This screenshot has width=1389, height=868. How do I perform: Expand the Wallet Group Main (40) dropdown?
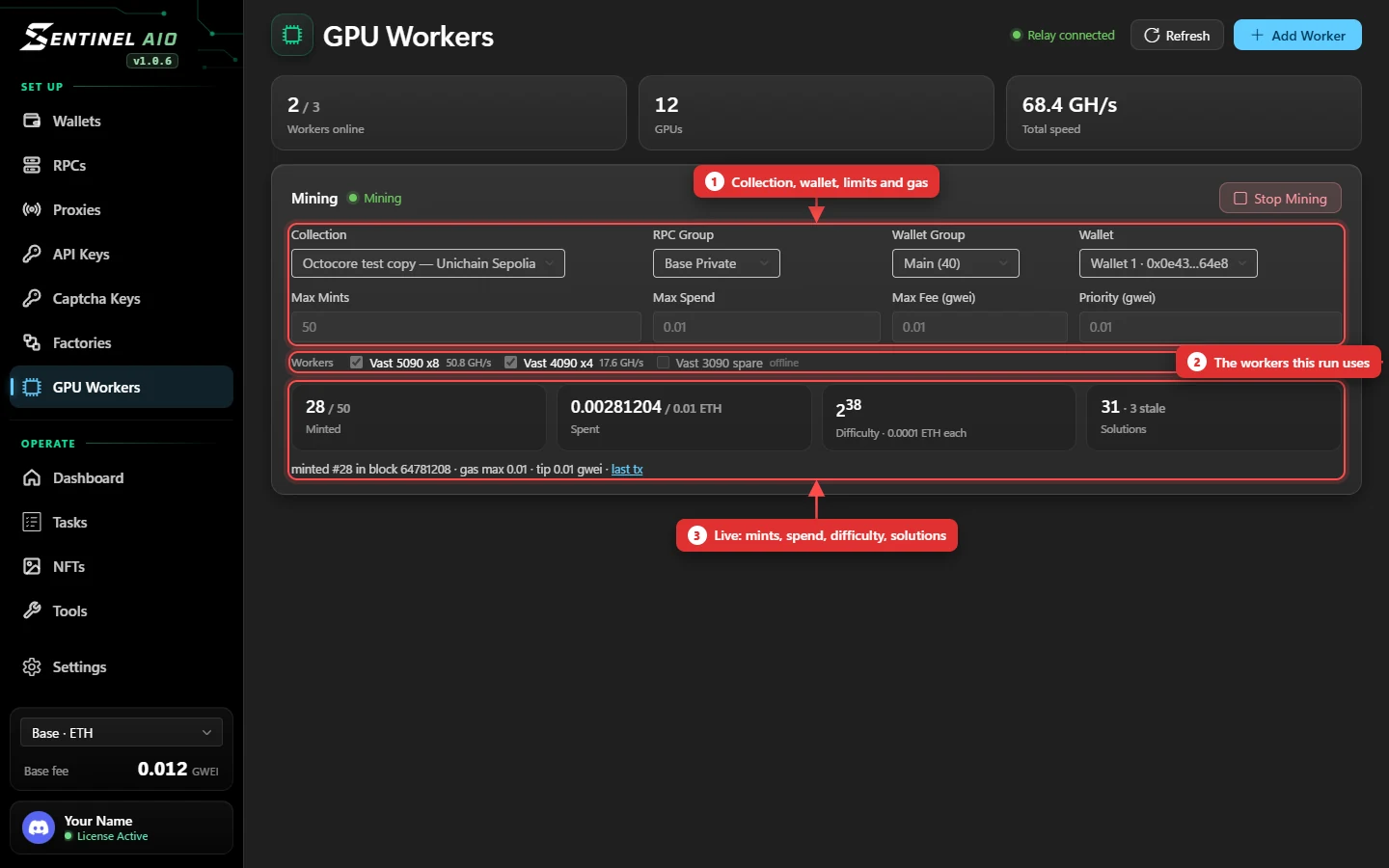tap(956, 263)
